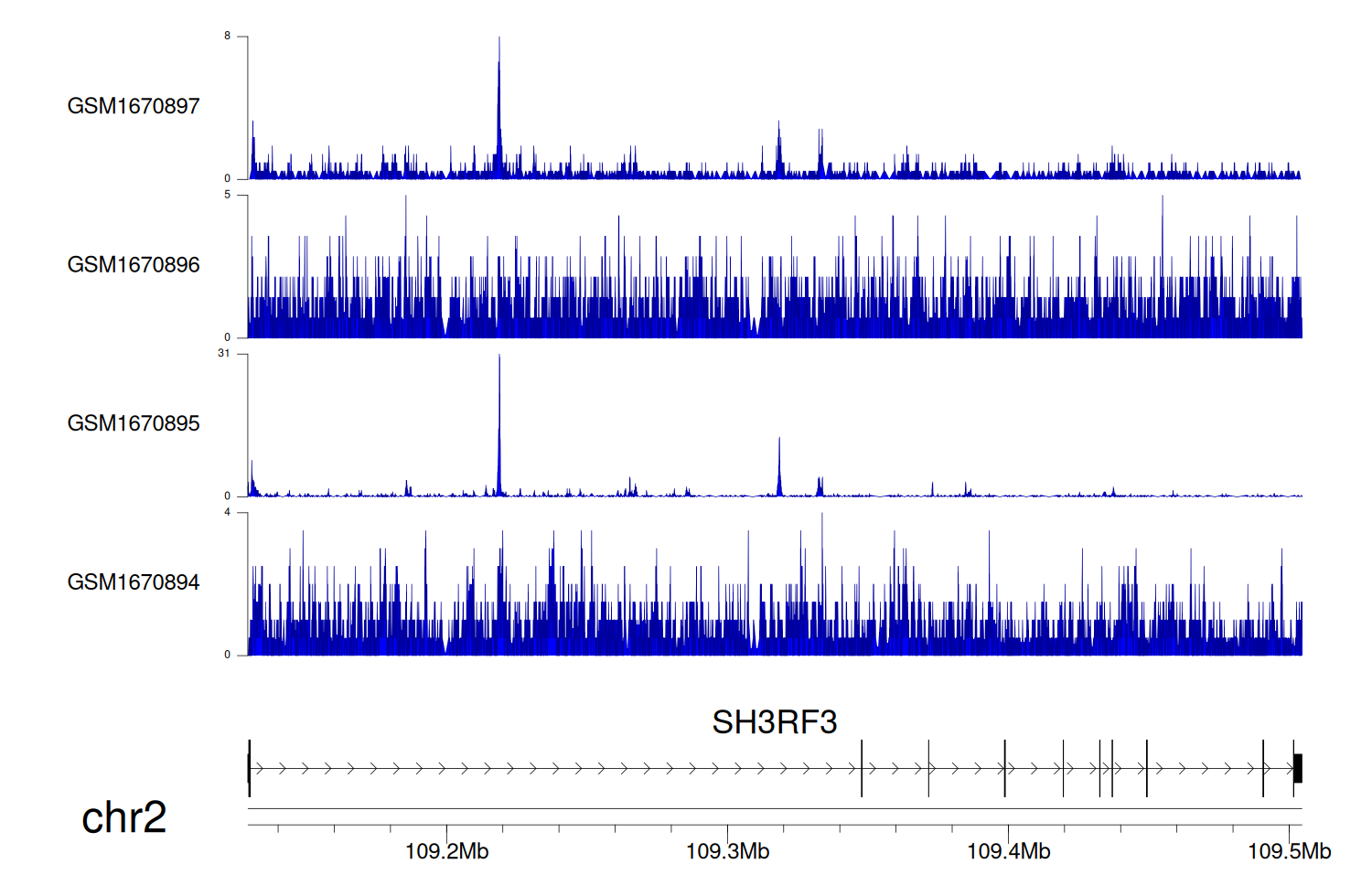Image resolution: width=1372 pixels, height=896 pixels.
Task: Click the first exon at SH3RF3 gene start
Action: [x=250, y=768]
